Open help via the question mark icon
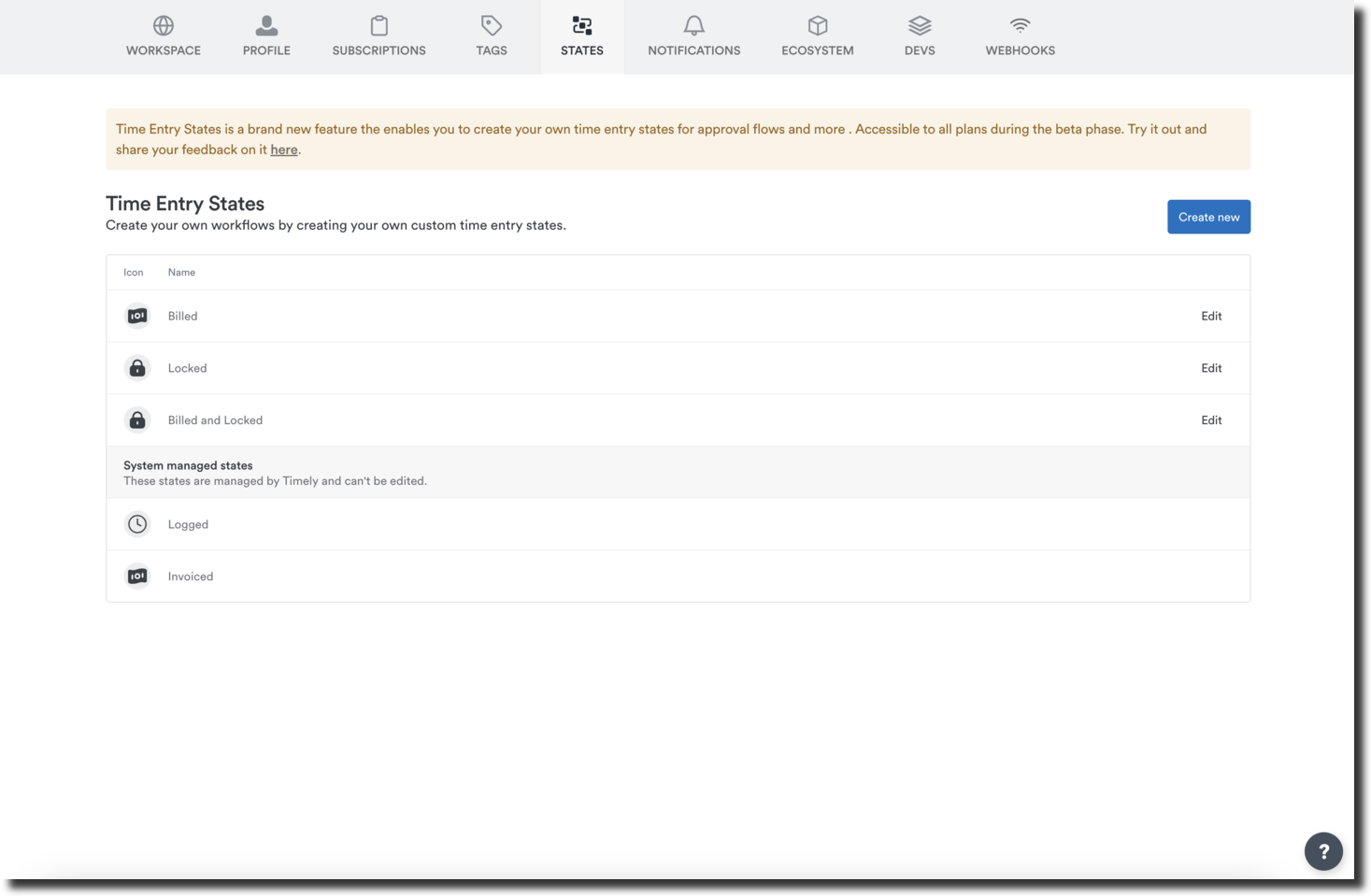This screenshot has height=896, width=1371. pos(1322,850)
